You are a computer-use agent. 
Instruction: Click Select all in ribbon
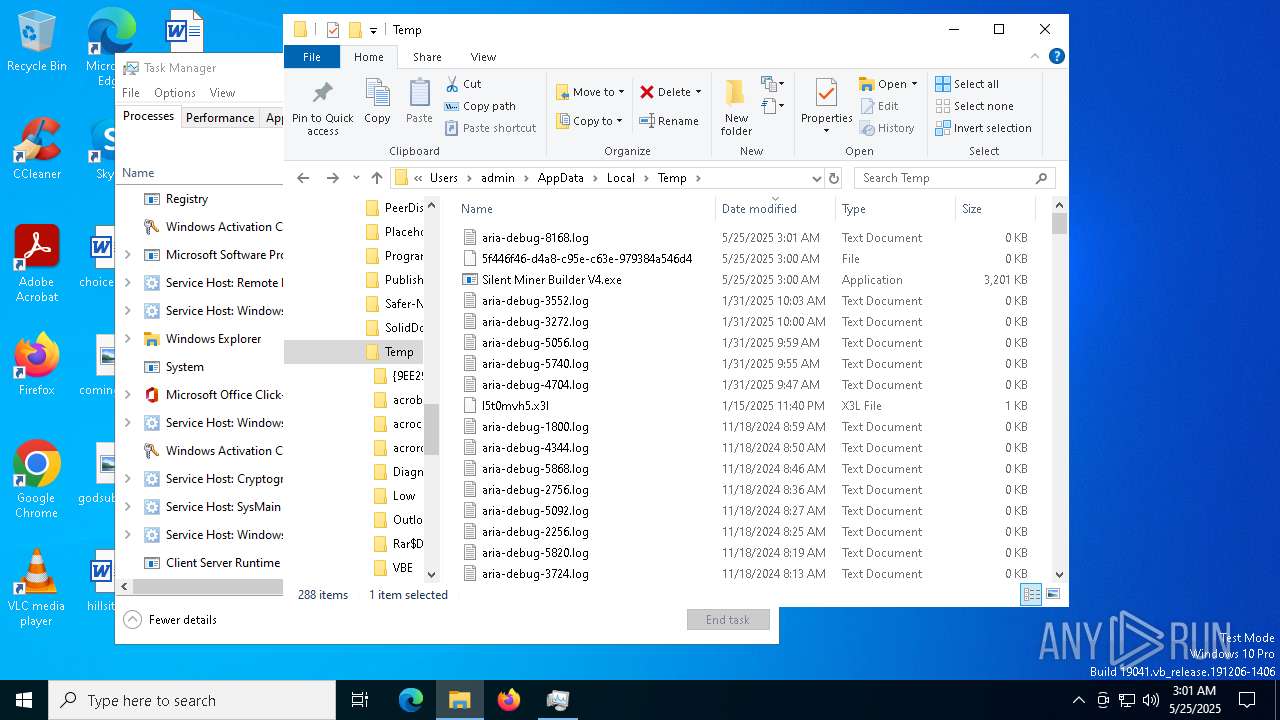pyautogui.click(x=966, y=84)
